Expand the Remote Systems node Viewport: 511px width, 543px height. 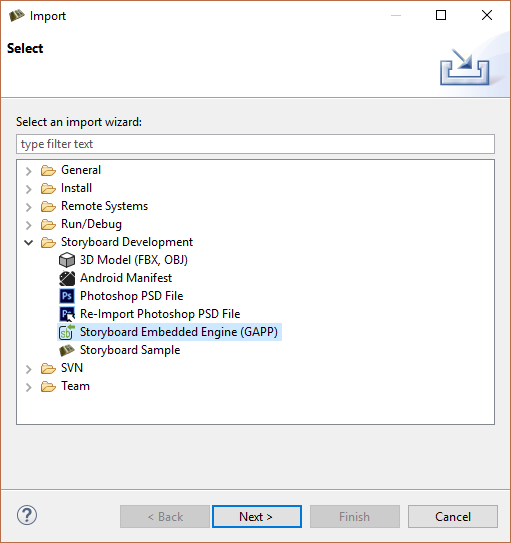tap(29, 206)
